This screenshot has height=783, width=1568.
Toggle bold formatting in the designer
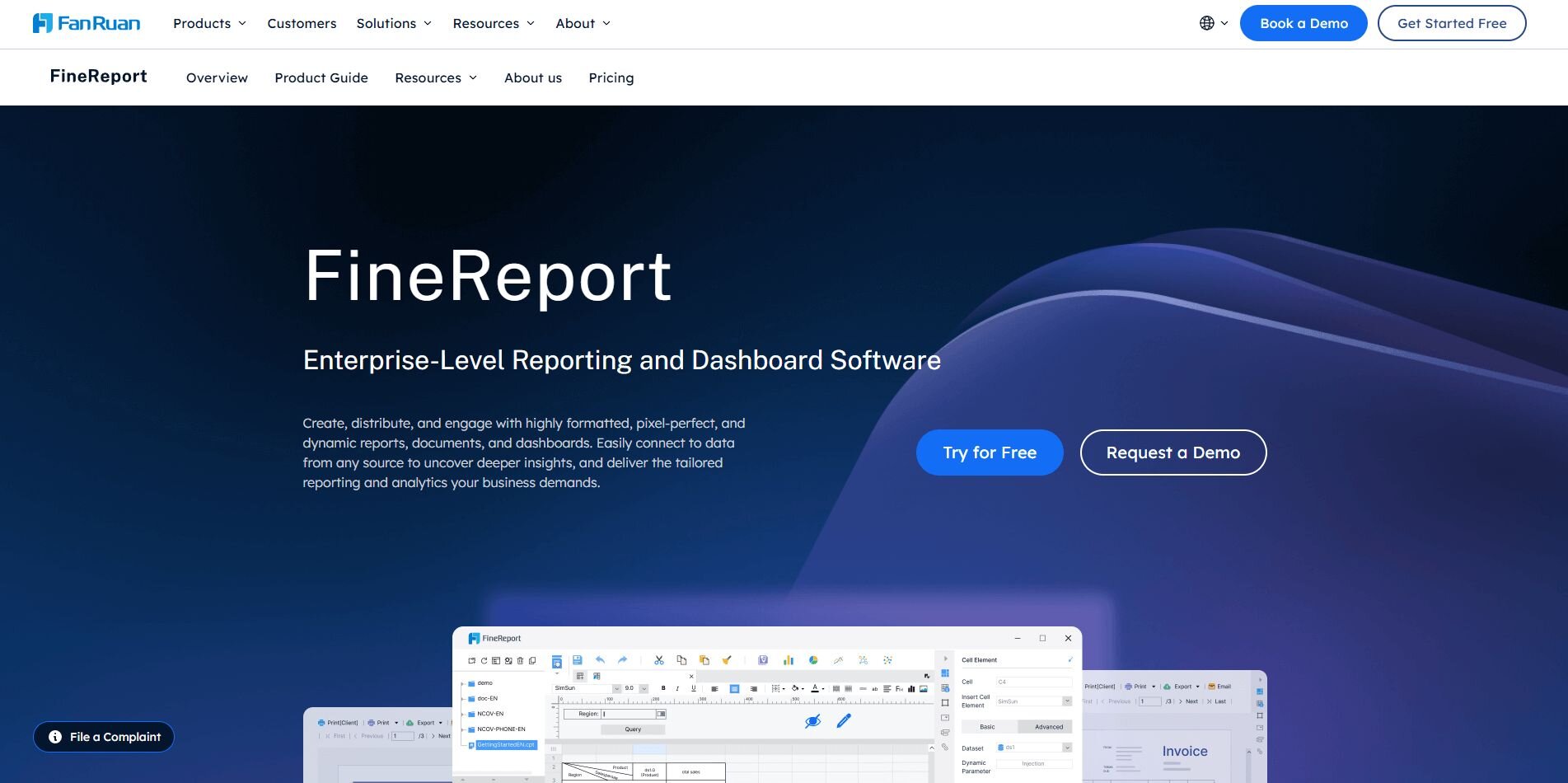coord(663,688)
